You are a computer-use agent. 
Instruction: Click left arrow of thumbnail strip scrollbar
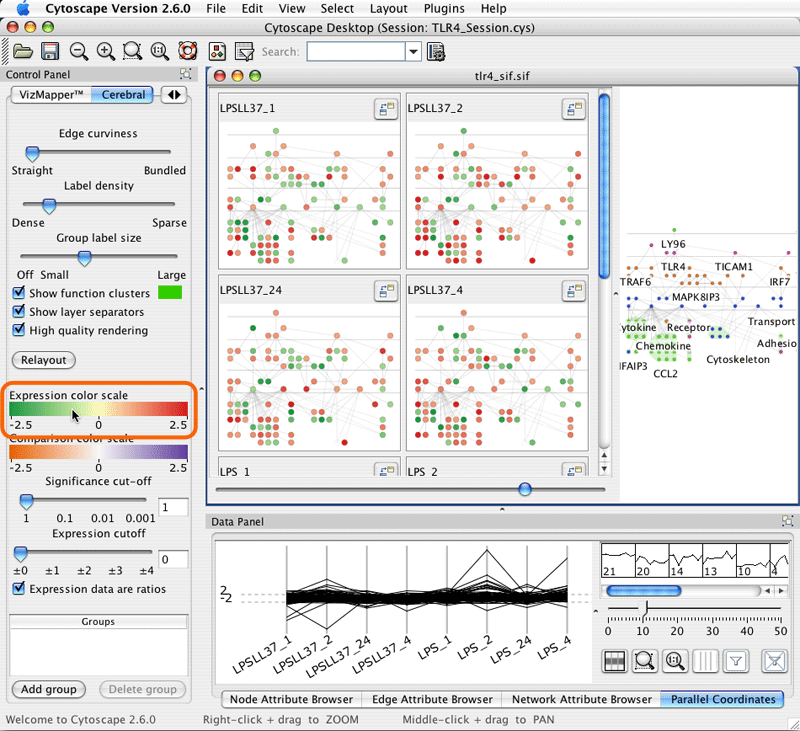click(x=767, y=591)
